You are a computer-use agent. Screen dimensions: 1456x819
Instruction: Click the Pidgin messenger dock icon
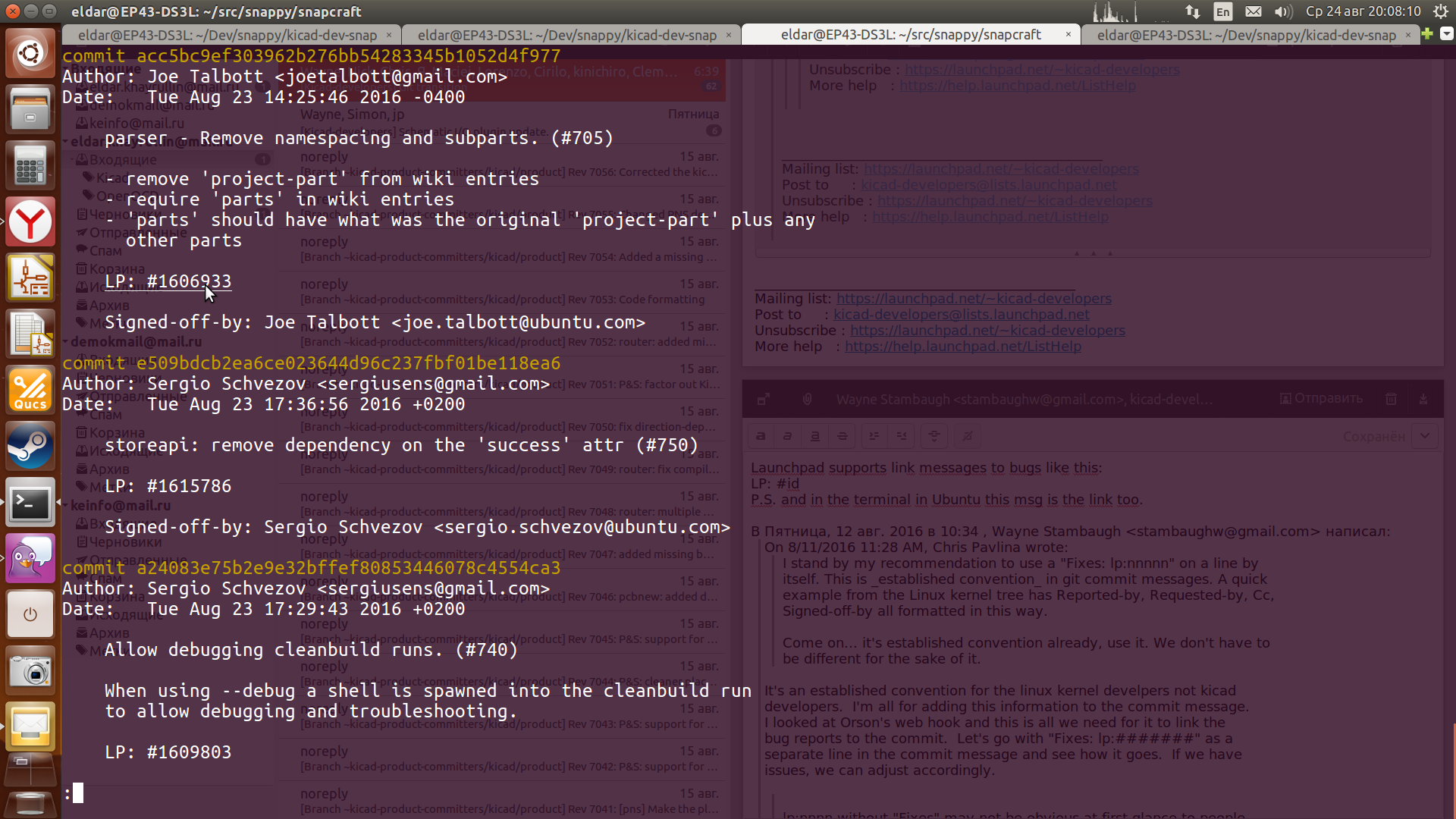tap(30, 559)
